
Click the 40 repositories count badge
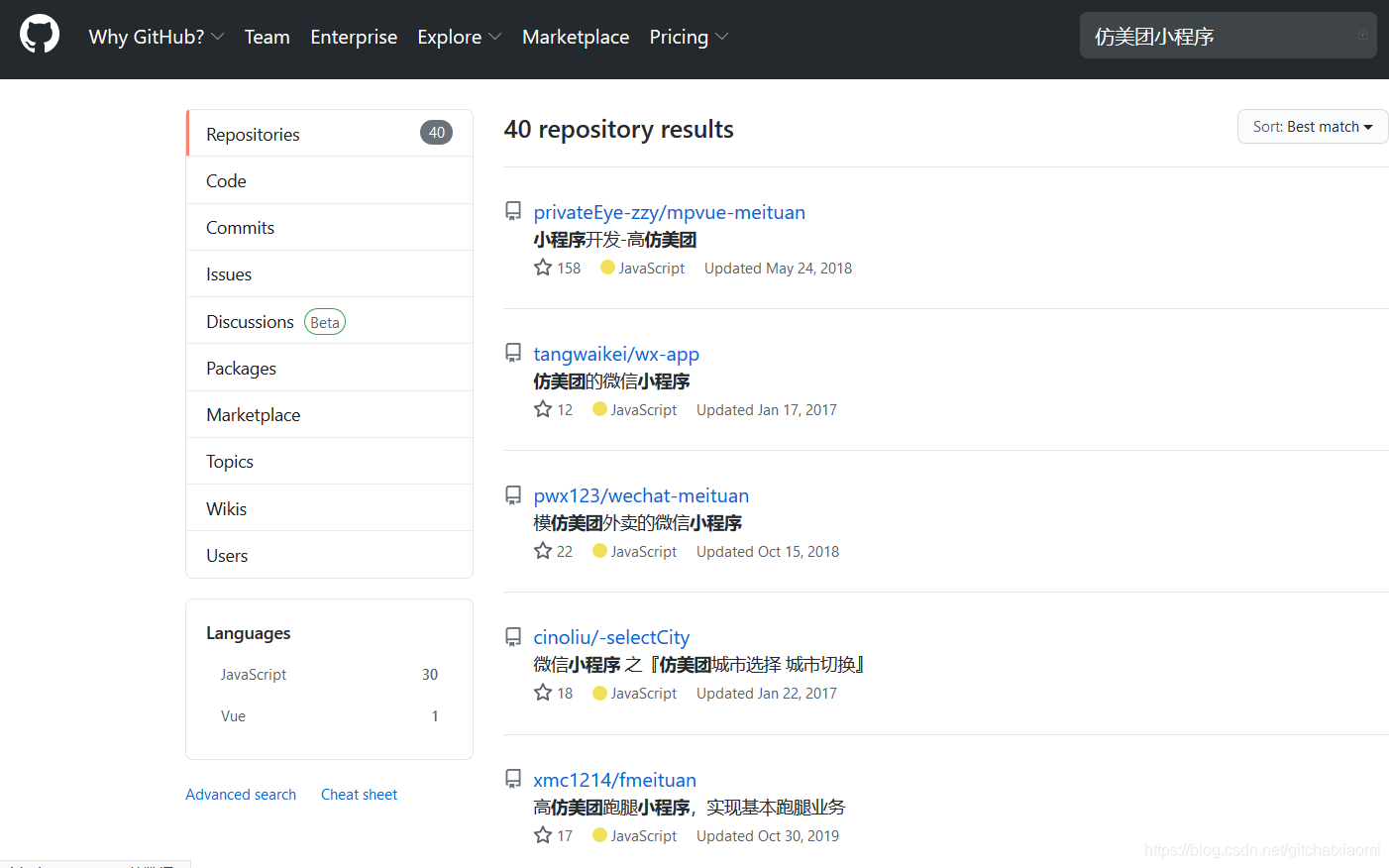click(436, 133)
